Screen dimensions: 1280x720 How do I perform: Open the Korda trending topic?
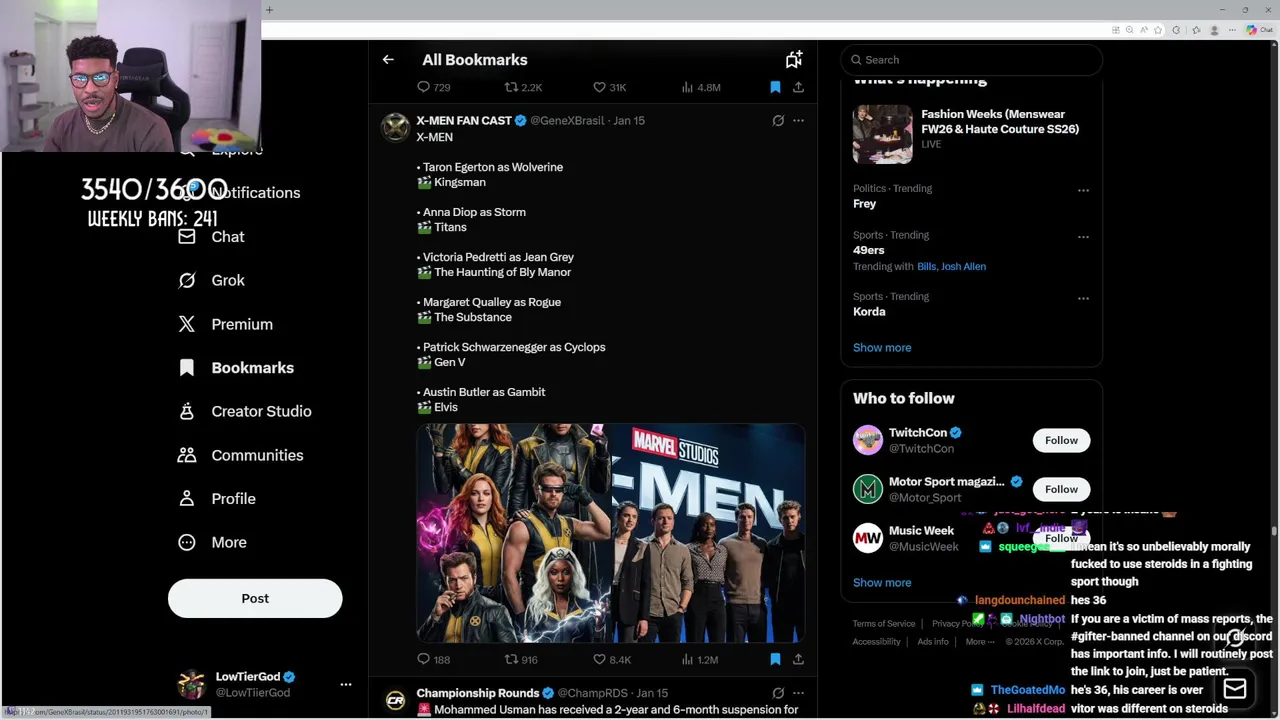point(869,311)
